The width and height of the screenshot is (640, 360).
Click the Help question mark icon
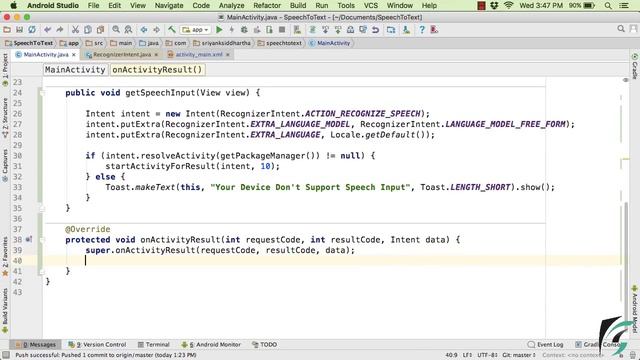[x=422, y=30]
